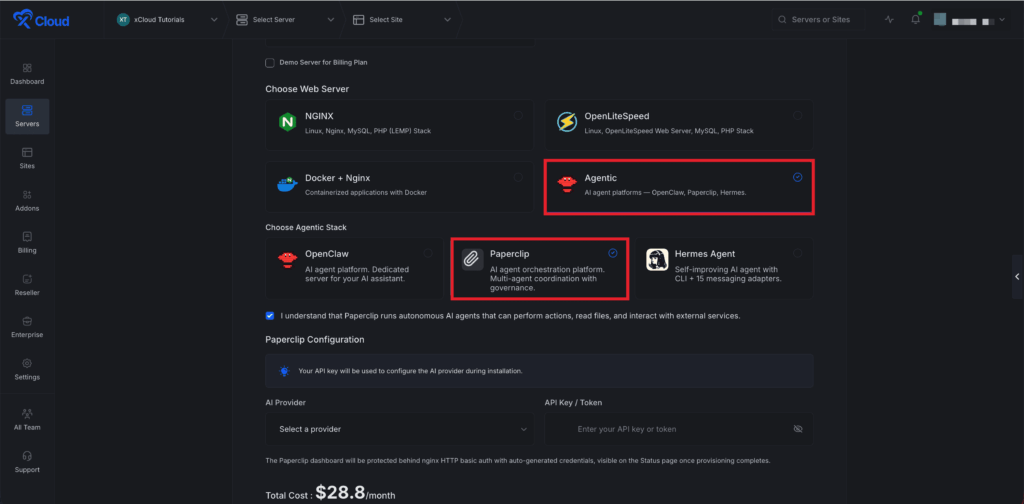Open Reseller section in sidebar

27,285
